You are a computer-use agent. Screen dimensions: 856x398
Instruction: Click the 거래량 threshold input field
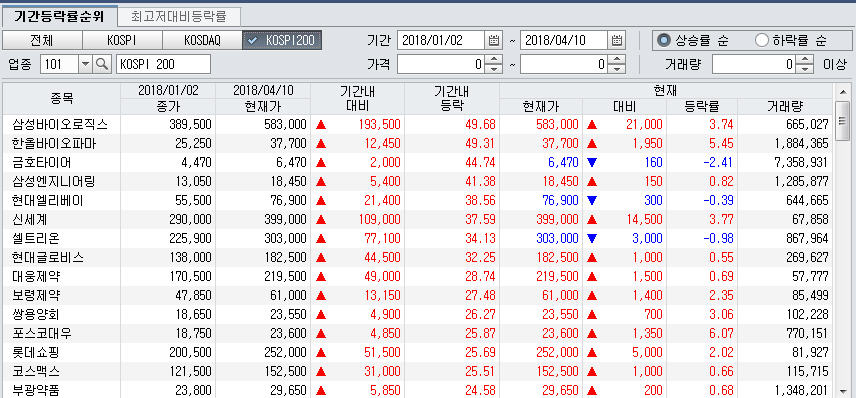[754, 64]
